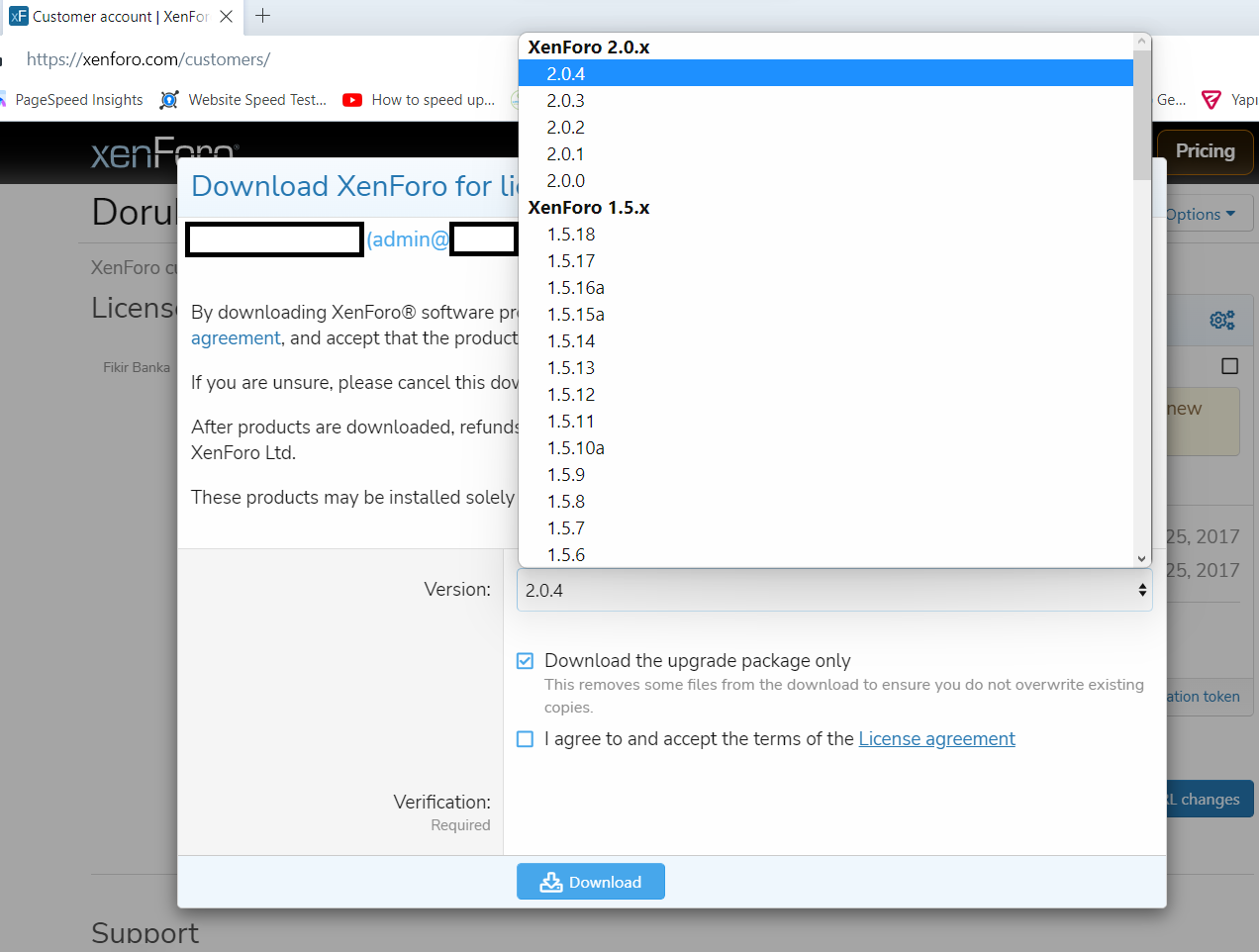The width and height of the screenshot is (1259, 952).
Task: Click scroll-up arrow of version list
Action: tap(1142, 42)
